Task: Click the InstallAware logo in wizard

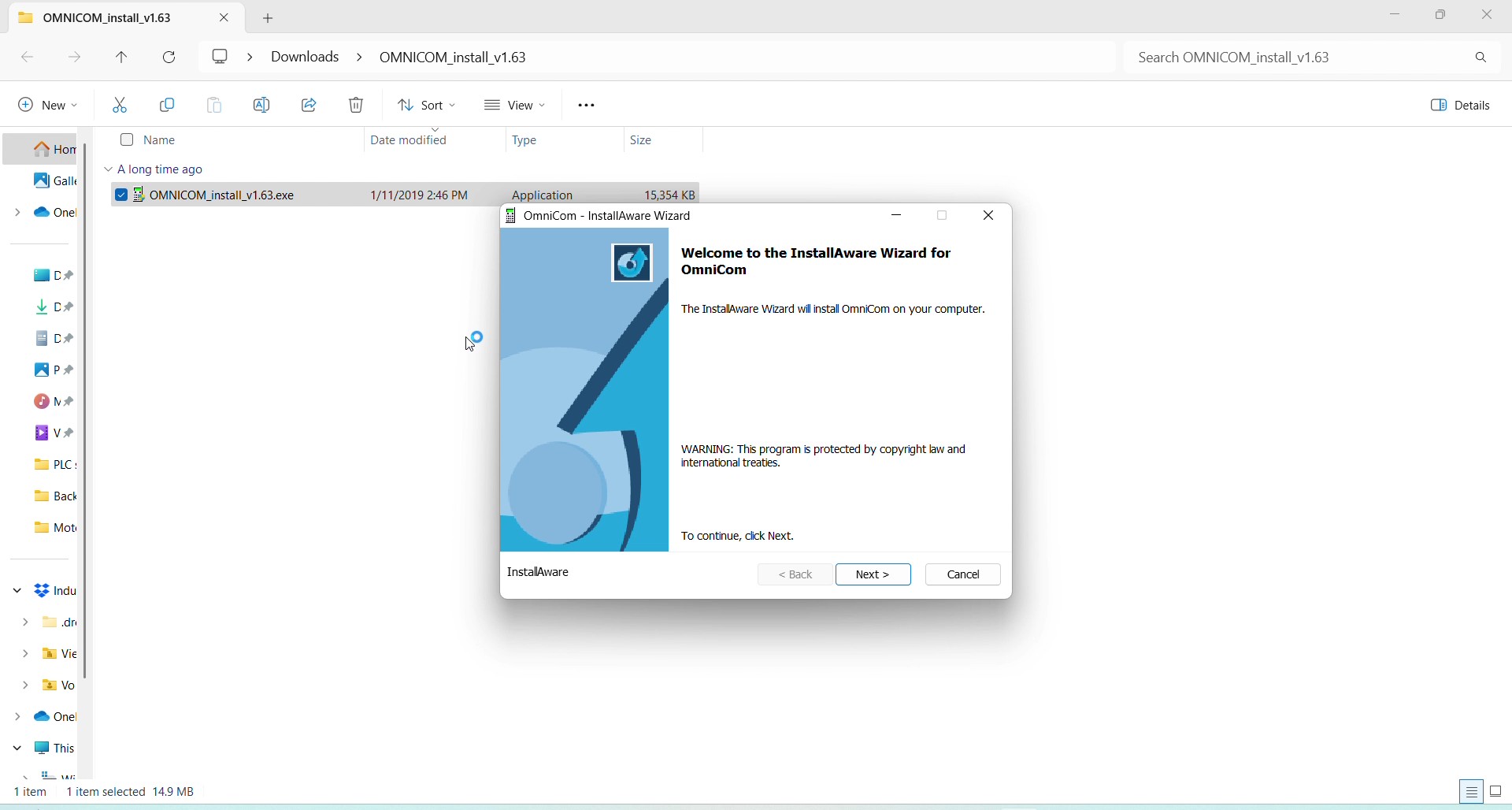Action: point(633,262)
